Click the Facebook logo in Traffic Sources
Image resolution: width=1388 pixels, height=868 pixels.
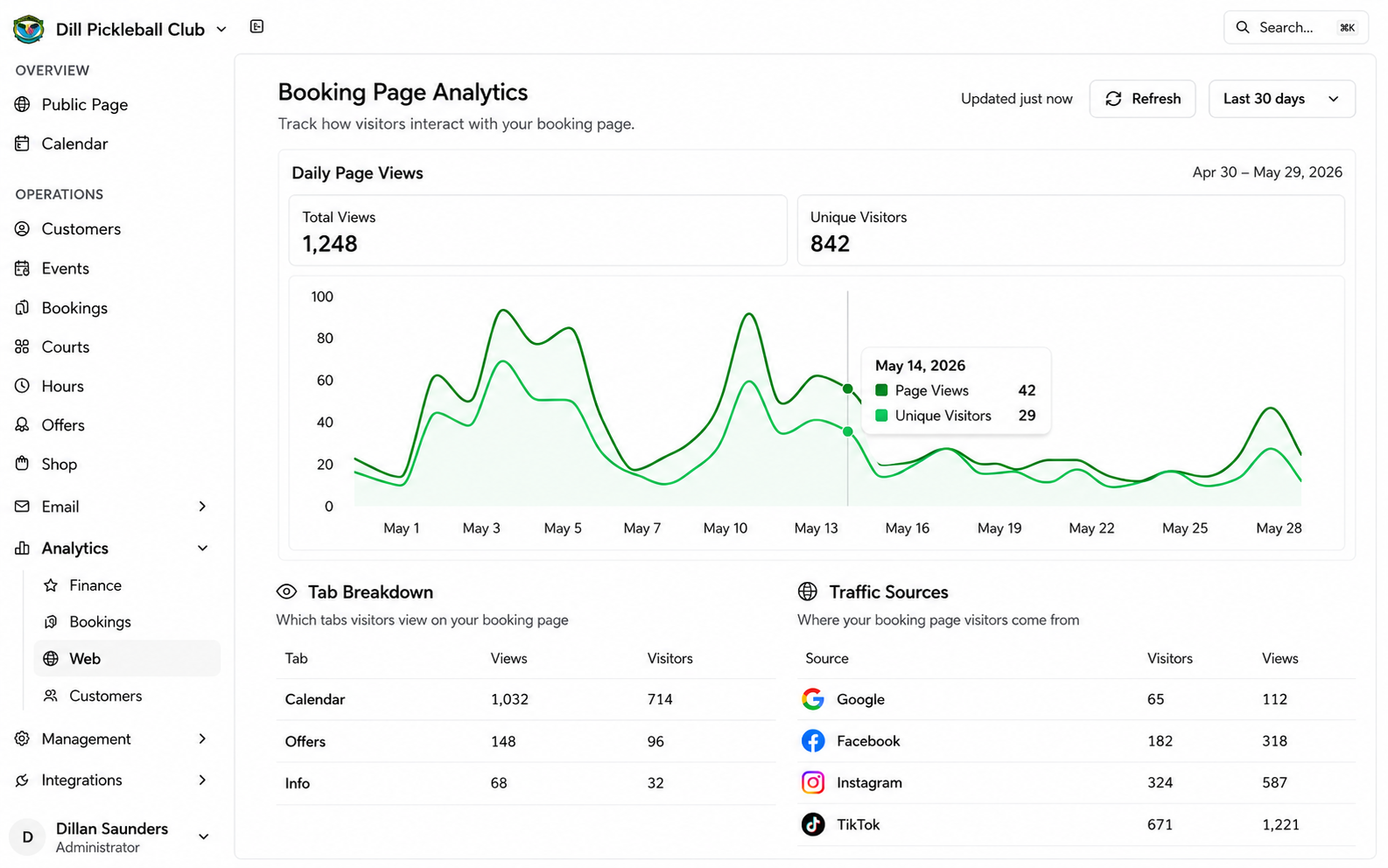tap(813, 740)
